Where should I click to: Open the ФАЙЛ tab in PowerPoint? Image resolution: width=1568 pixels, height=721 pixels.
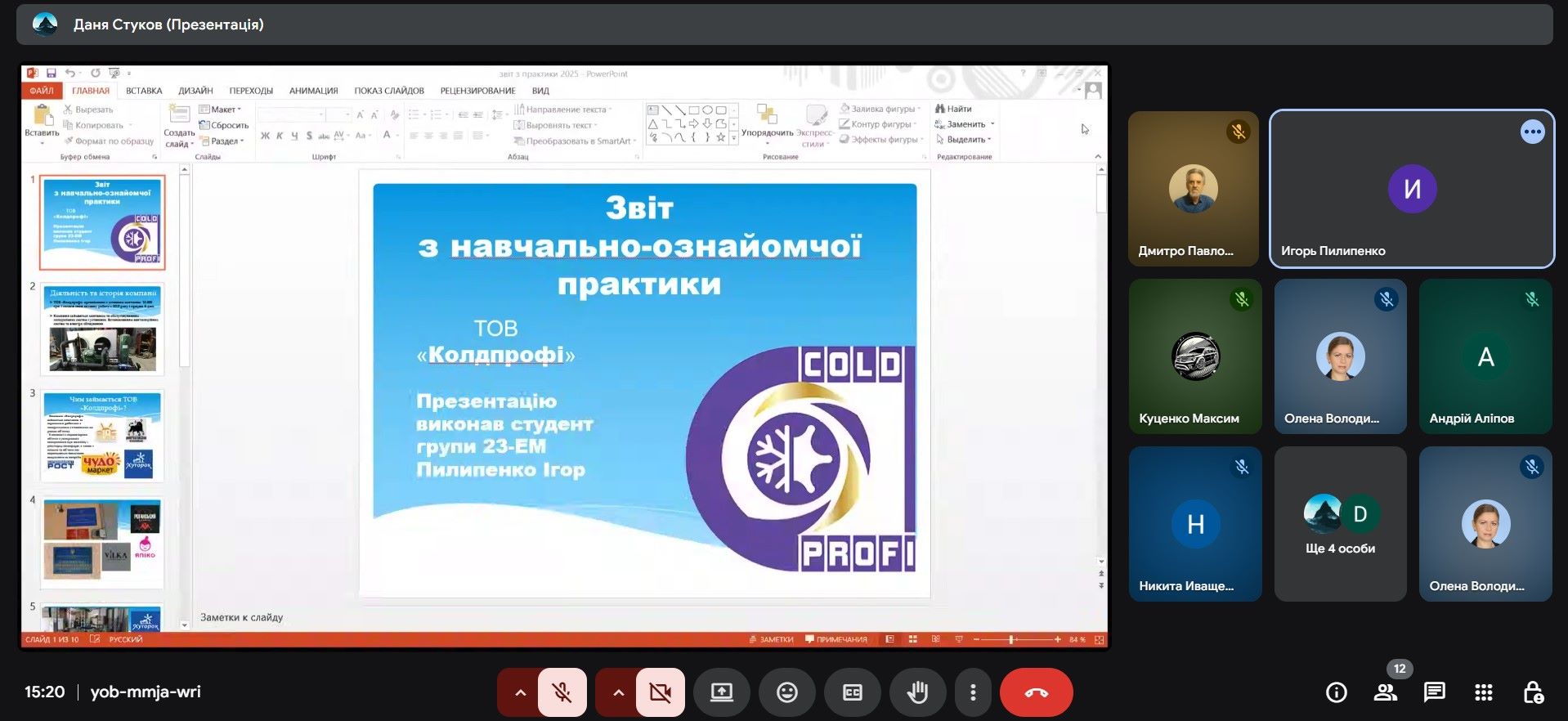[42, 91]
